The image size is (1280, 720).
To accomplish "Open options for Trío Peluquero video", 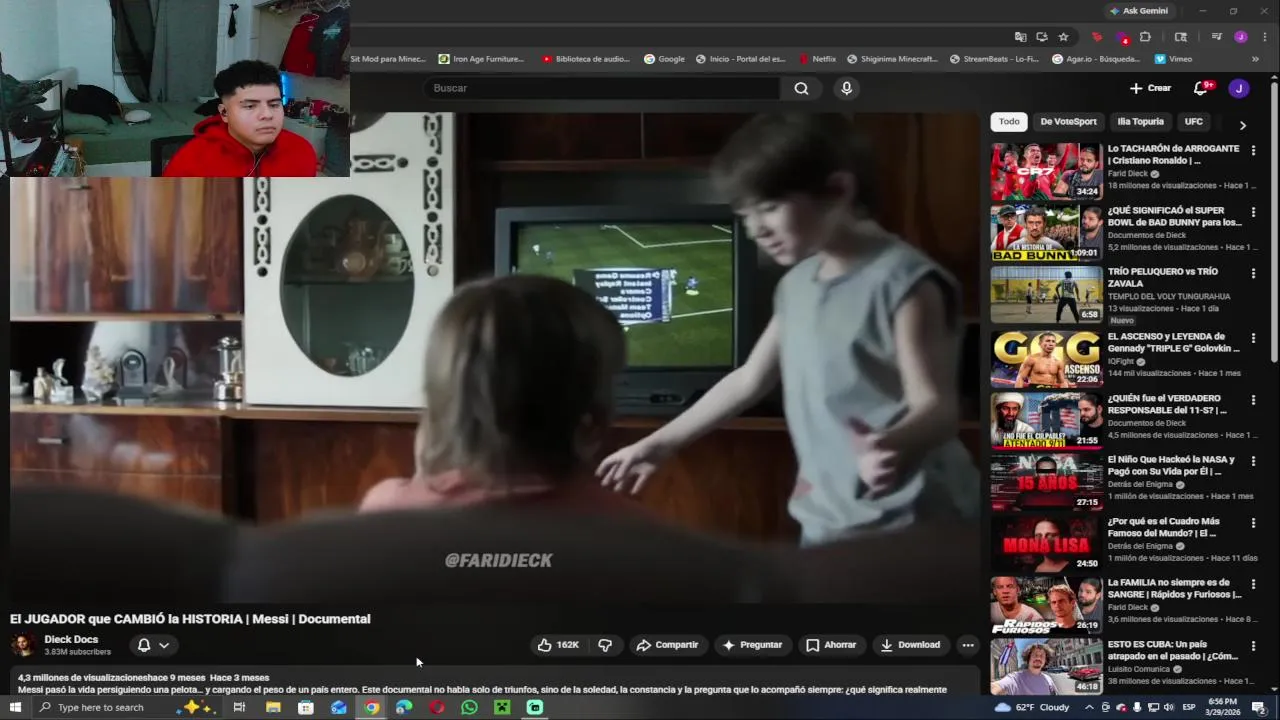I will pos(1253,274).
